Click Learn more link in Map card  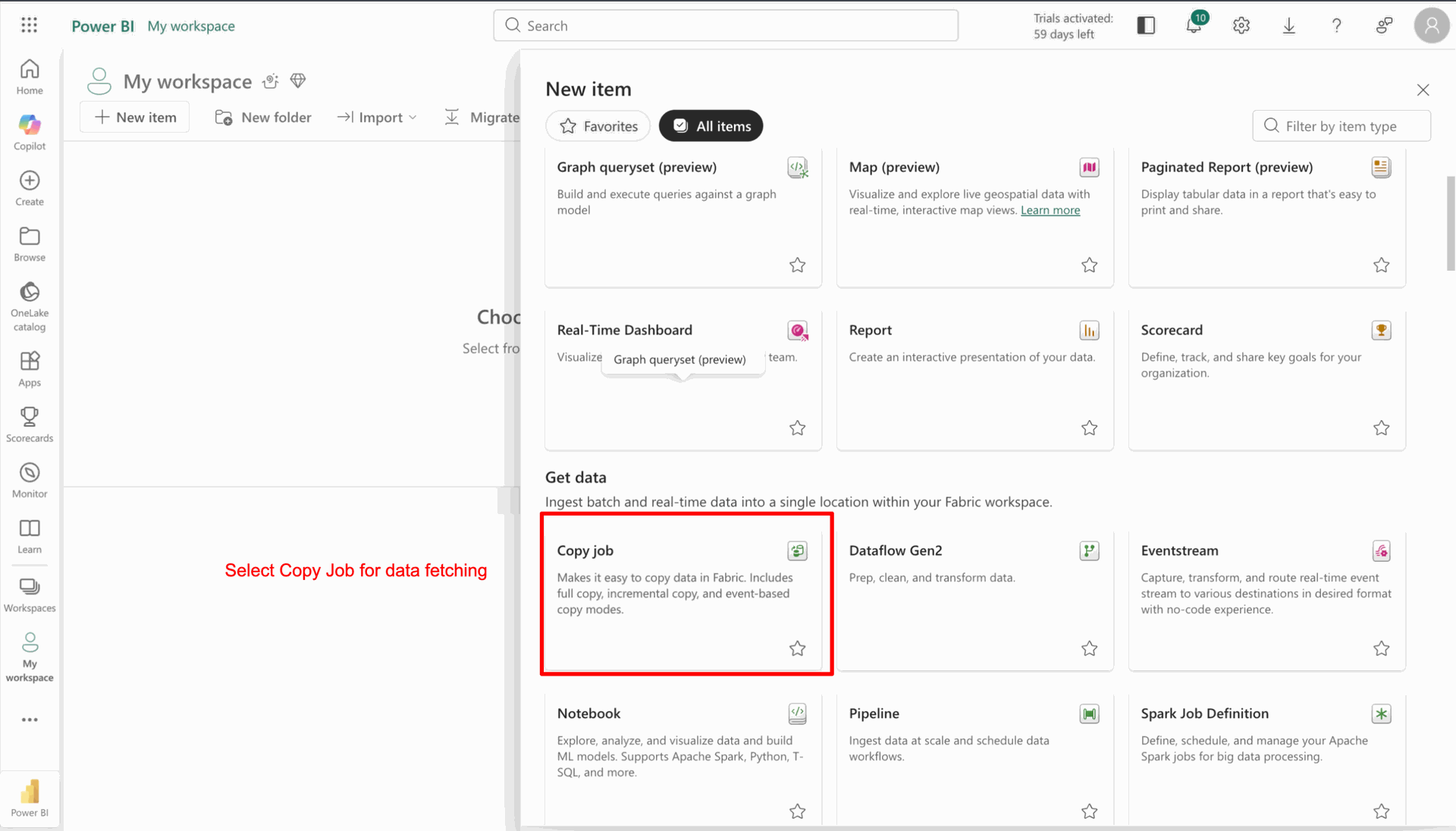tap(1050, 210)
